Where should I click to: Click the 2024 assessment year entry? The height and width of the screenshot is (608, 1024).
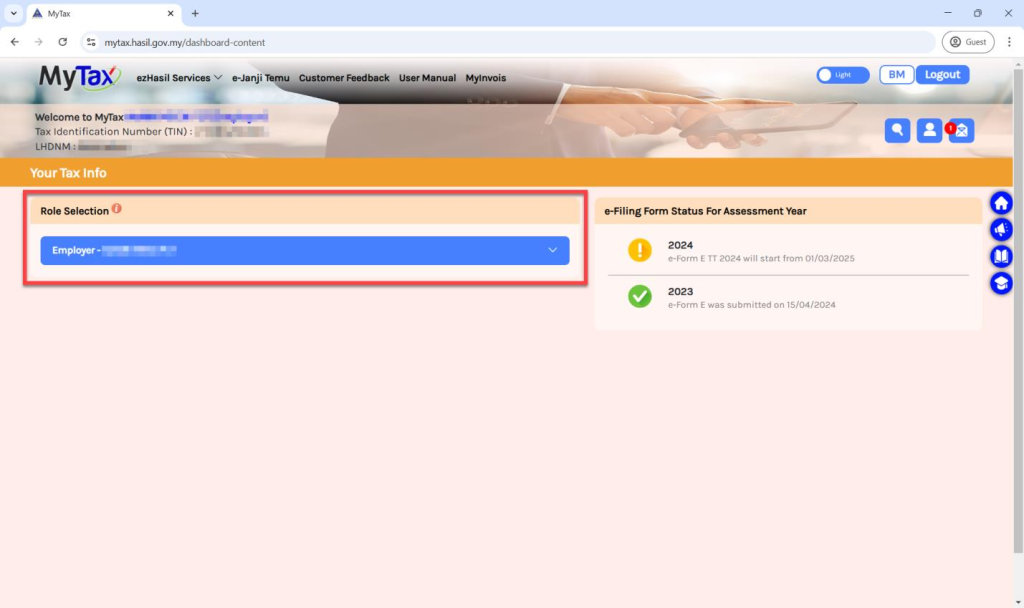point(788,251)
